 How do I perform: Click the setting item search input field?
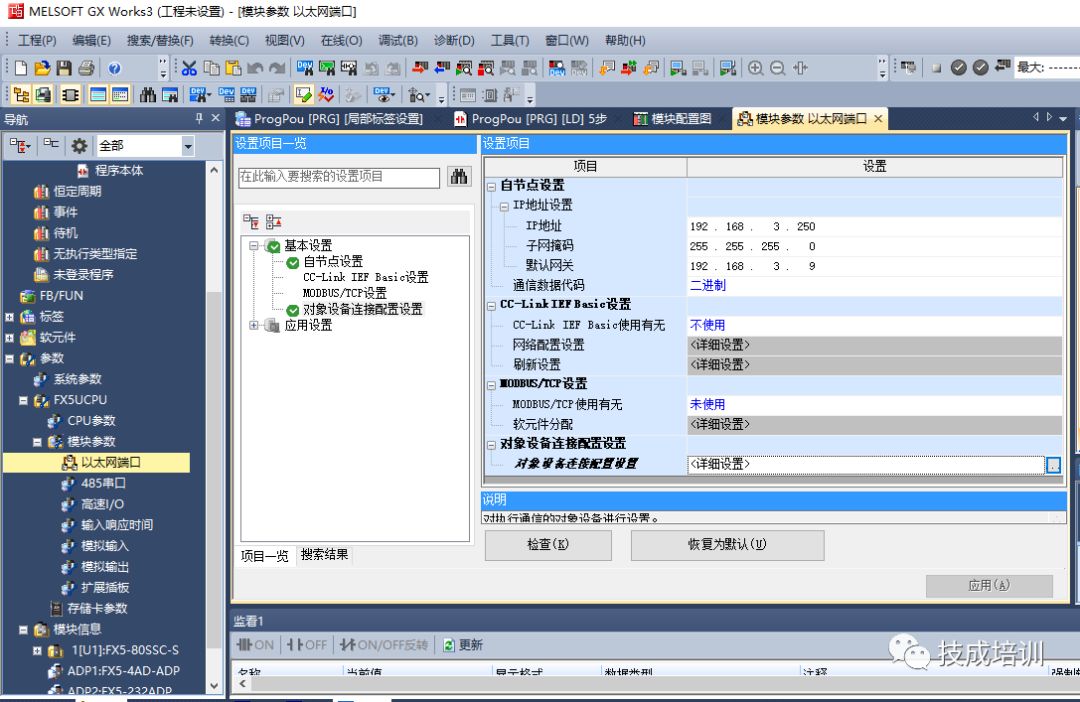pos(339,177)
